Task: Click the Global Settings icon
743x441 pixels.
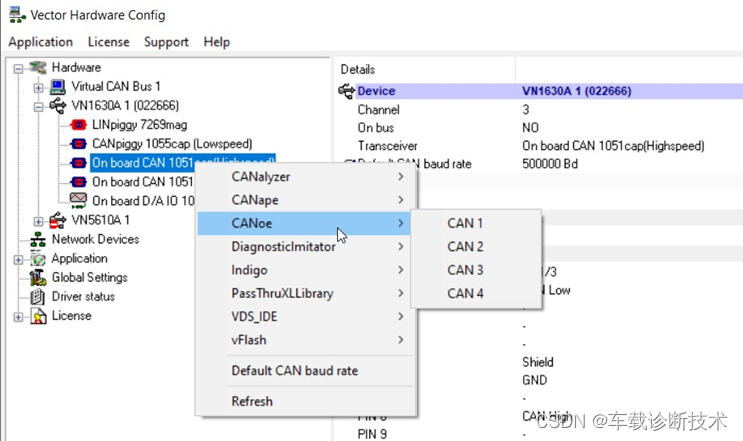Action: pos(38,278)
